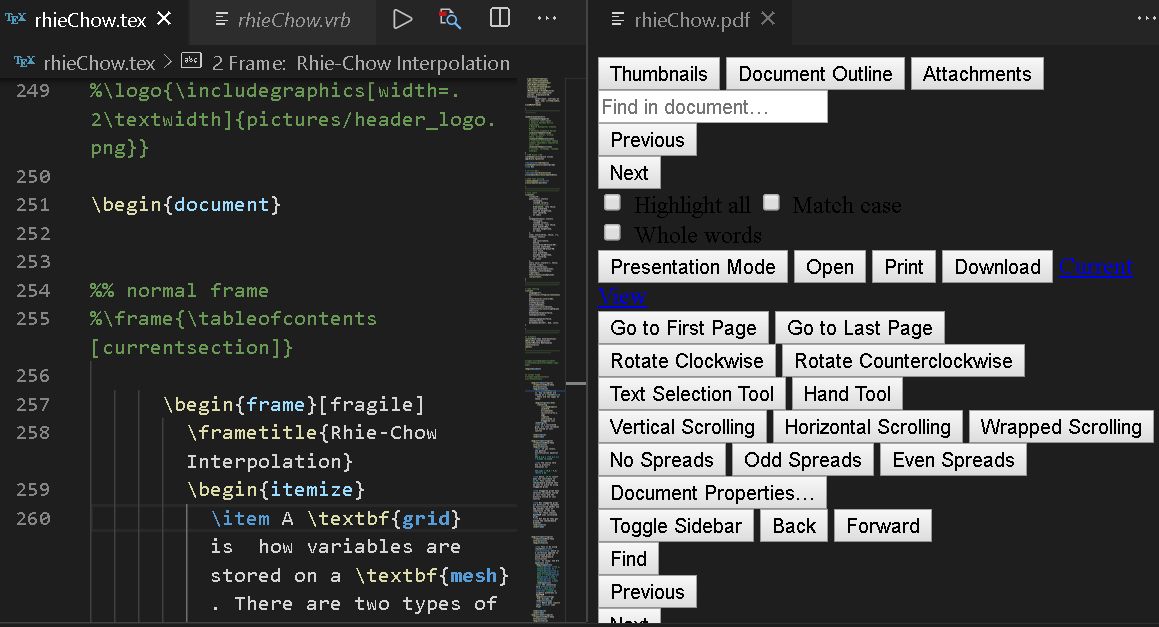Screen dimensions: 1159x627
Task: Click line number 251 in the gutter
Action: [33, 205]
